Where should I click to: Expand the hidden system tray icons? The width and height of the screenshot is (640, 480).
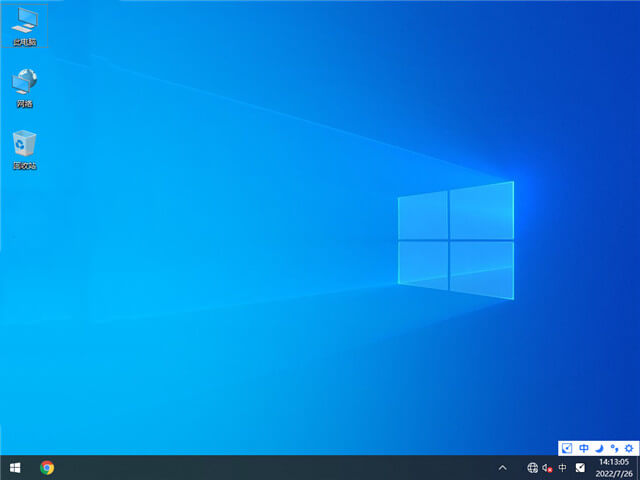[x=503, y=468]
